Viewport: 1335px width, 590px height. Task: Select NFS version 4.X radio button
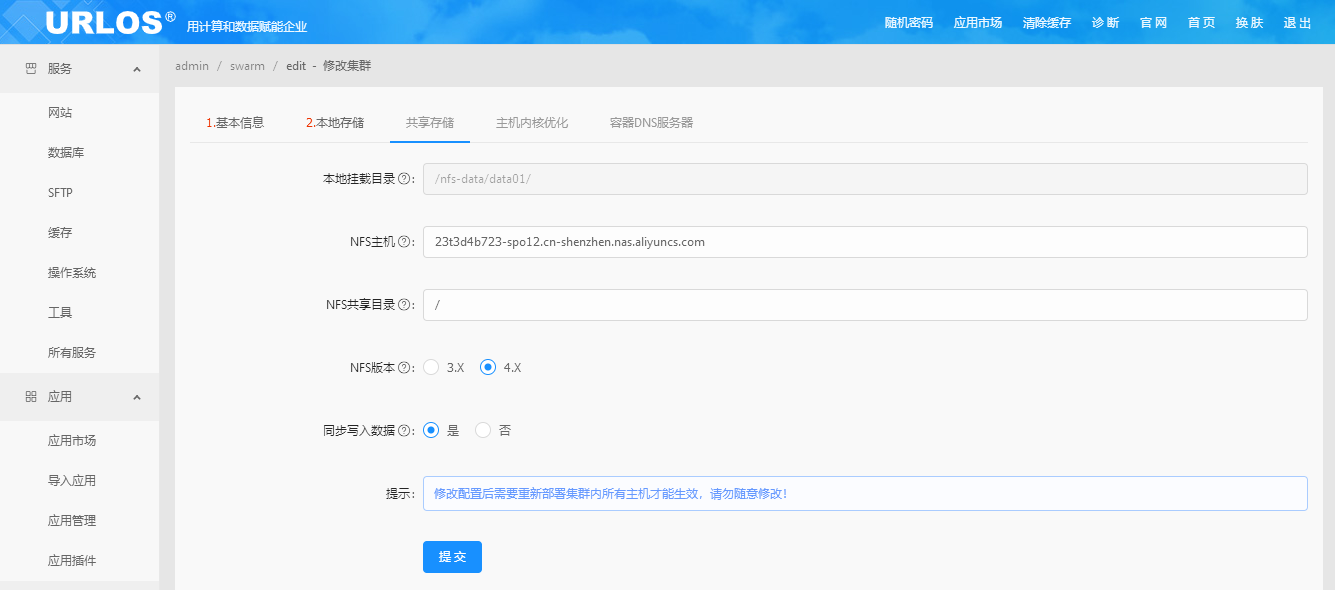(488, 367)
